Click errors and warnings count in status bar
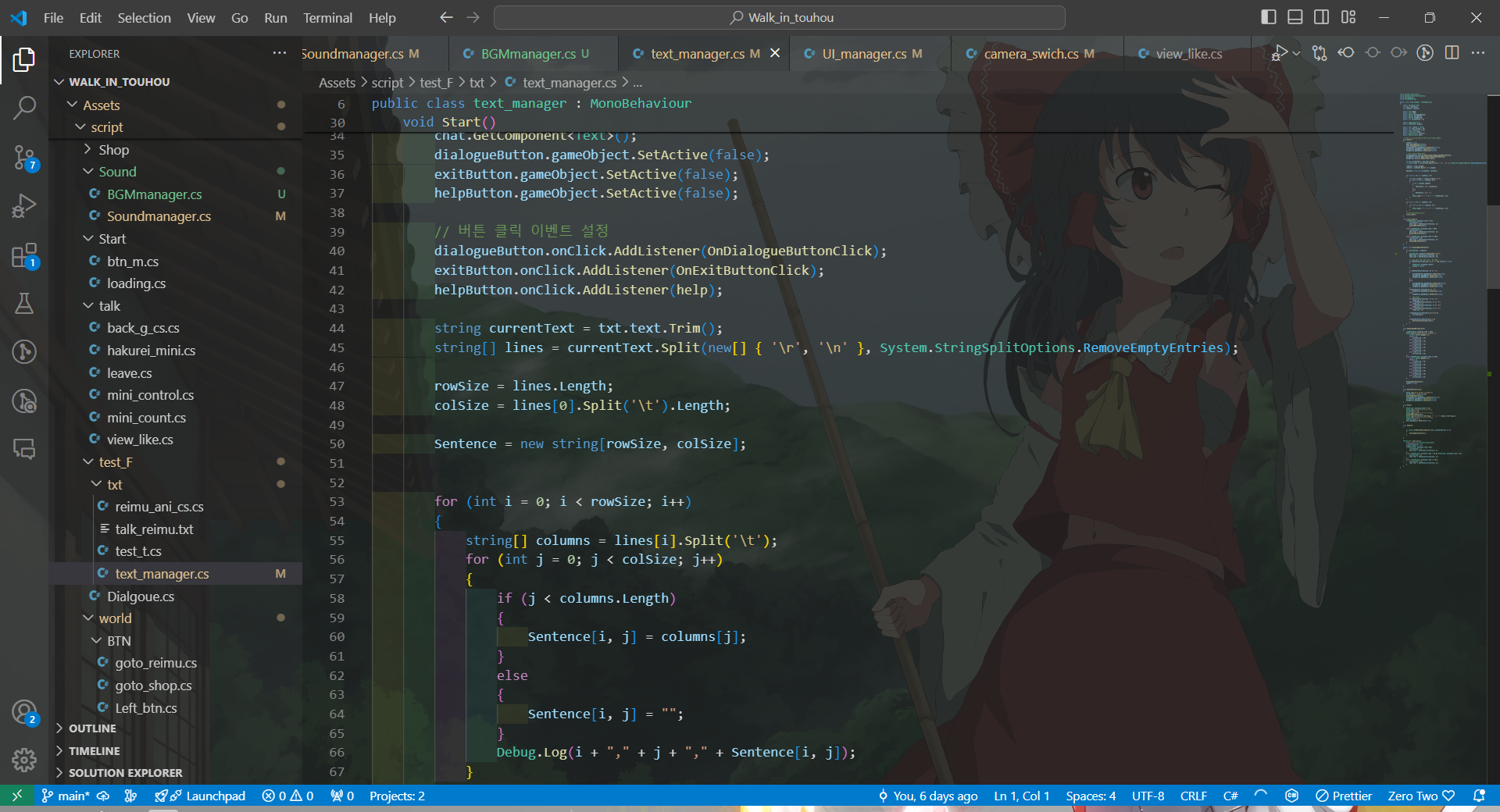The width and height of the screenshot is (1500, 812). (287, 796)
